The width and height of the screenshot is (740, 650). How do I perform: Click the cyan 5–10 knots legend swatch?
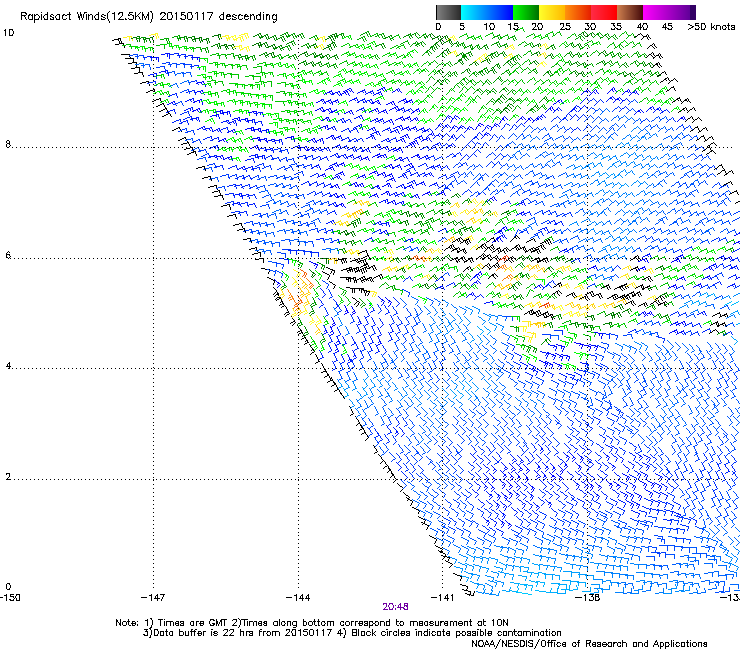[x=474, y=12]
